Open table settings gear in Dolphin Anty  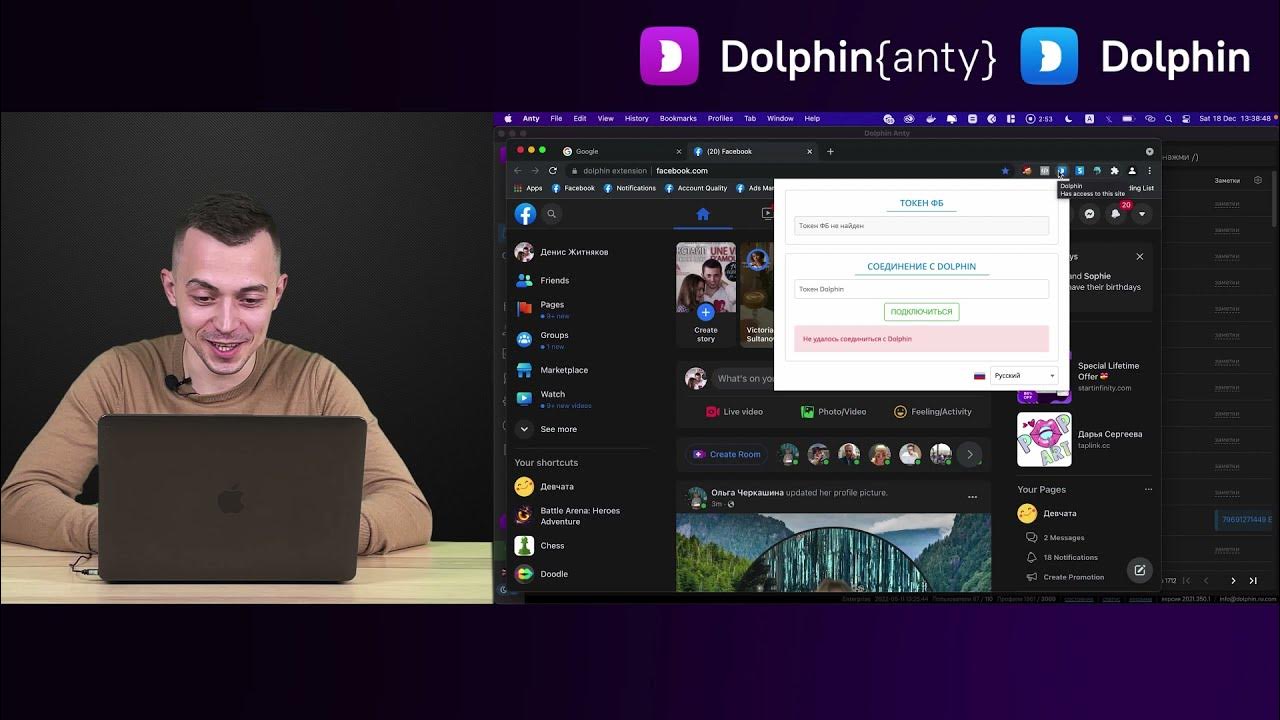tap(1258, 181)
